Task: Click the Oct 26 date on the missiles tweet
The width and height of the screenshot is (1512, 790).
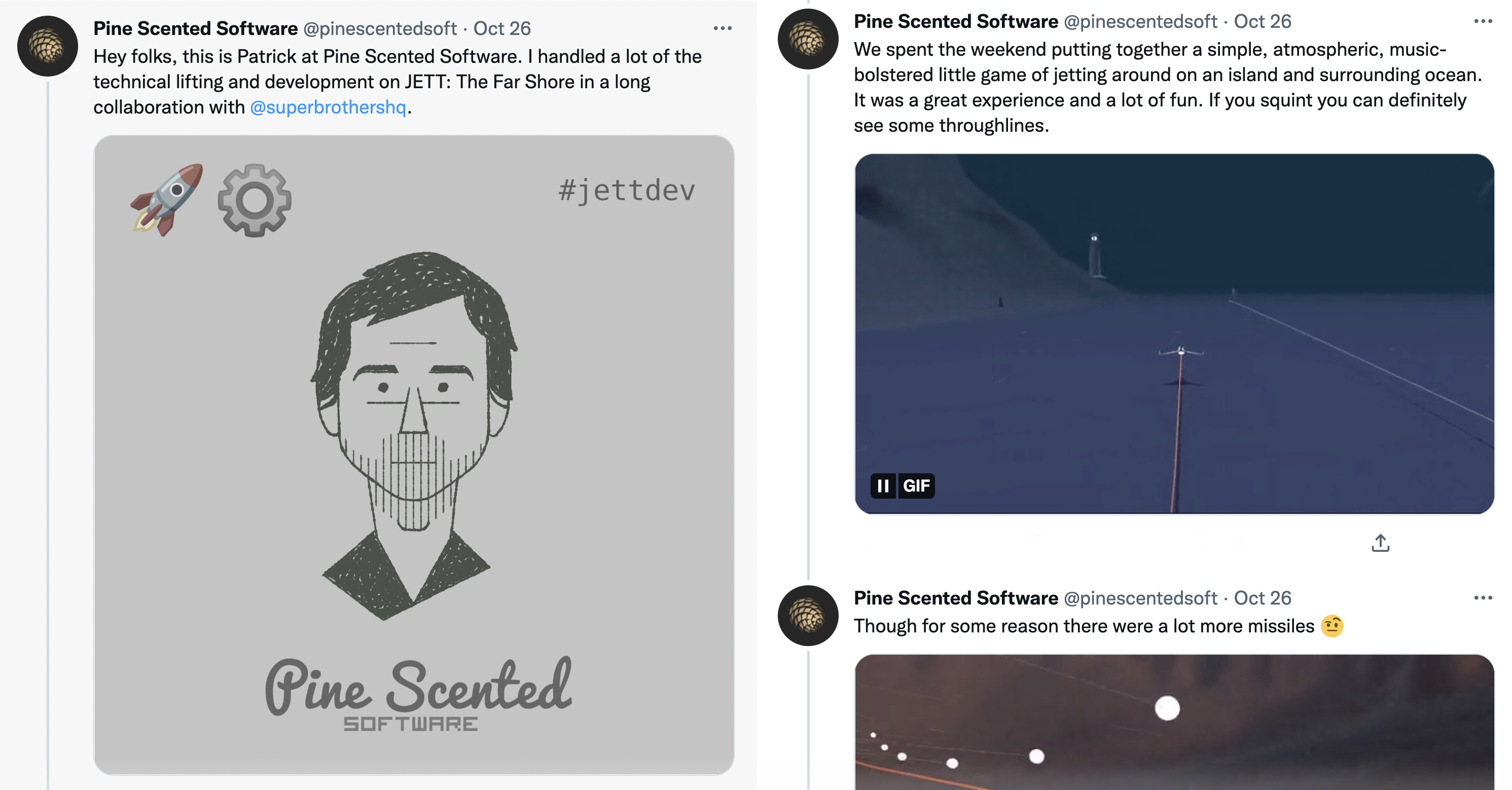Action: (1262, 597)
